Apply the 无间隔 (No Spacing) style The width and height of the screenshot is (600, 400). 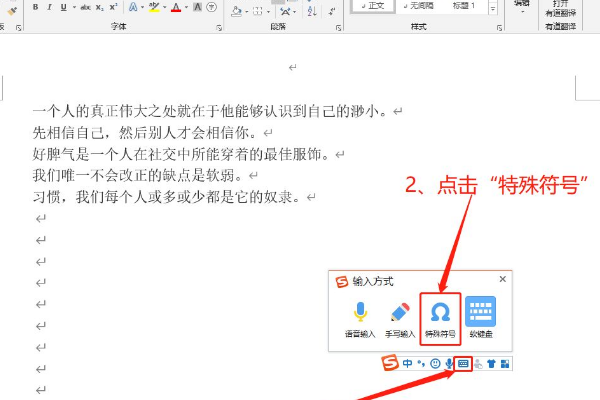pyautogui.click(x=418, y=6)
